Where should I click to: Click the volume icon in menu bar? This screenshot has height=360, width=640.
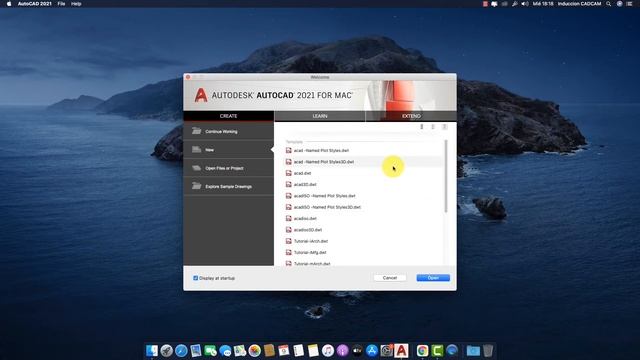click(525, 4)
